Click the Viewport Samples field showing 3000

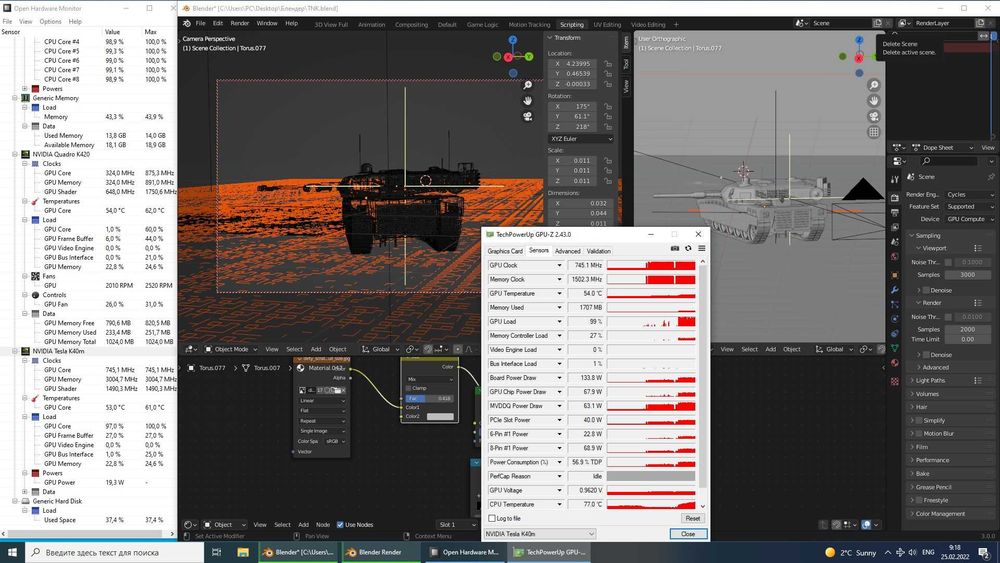point(967,275)
